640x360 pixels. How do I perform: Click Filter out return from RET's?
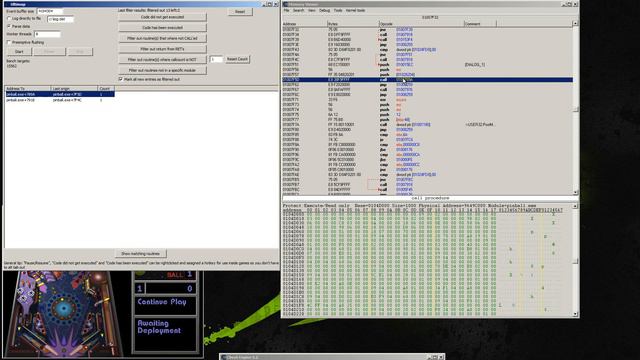click(162, 49)
